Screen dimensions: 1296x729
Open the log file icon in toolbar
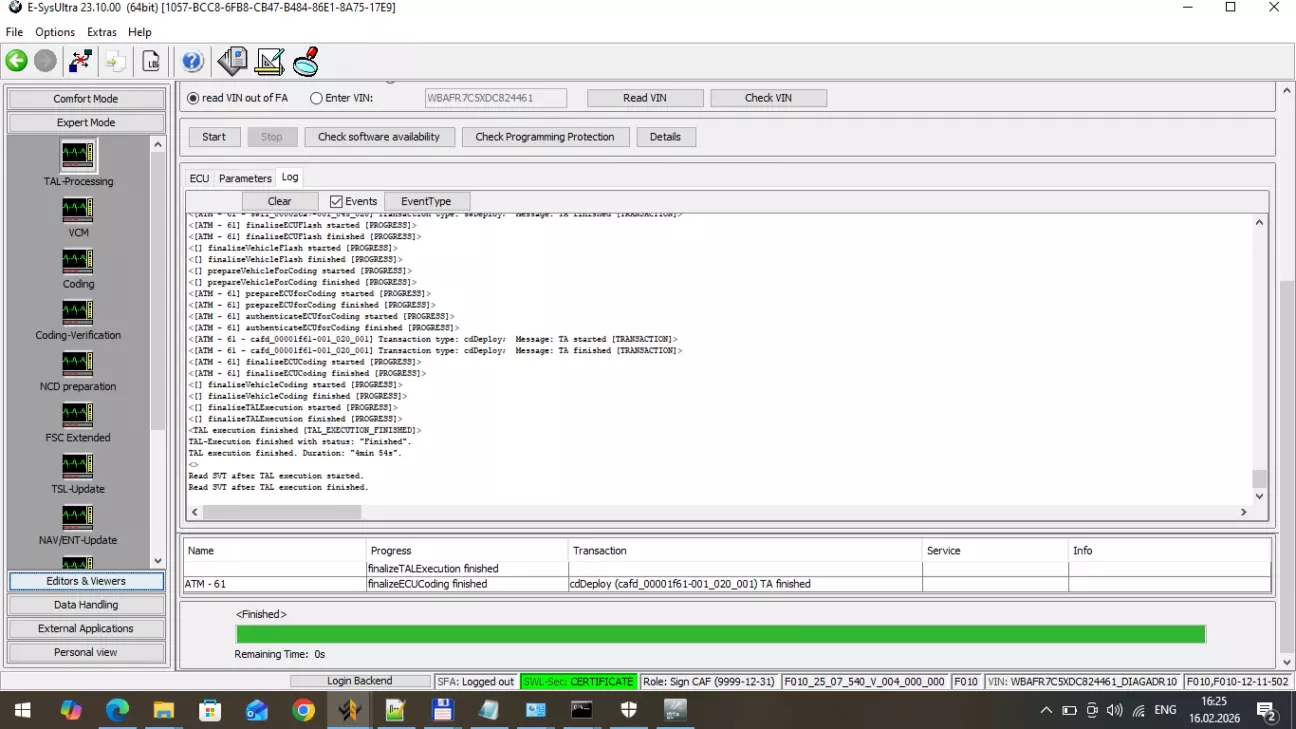[151, 61]
